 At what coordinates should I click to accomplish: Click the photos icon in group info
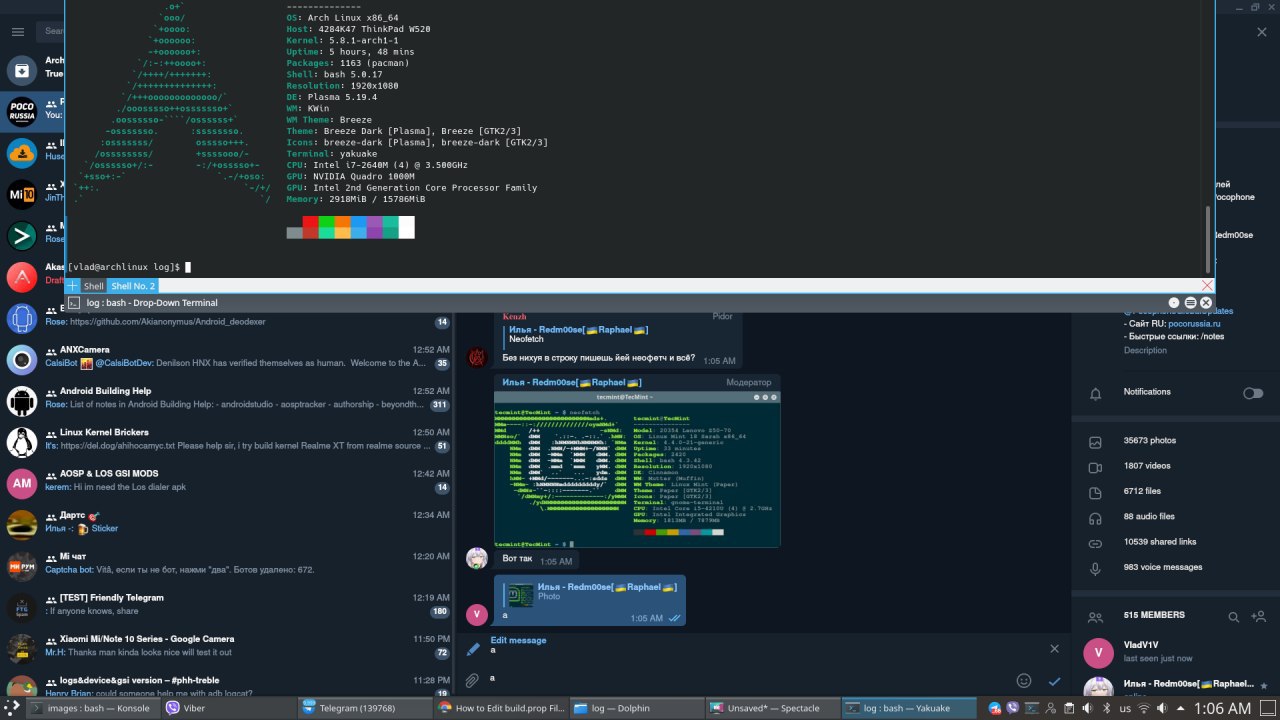pyautogui.click(x=1095, y=442)
